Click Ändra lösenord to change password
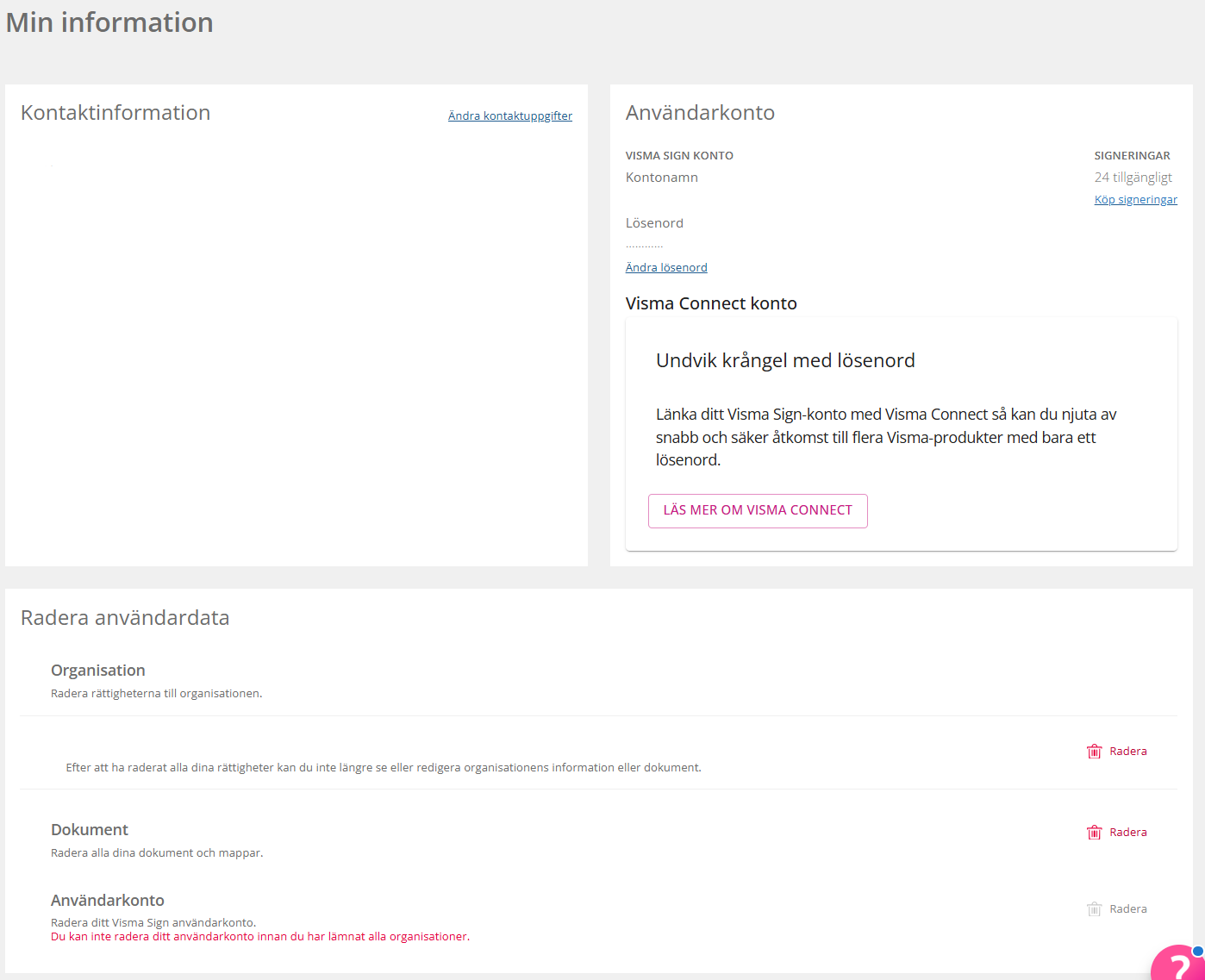The width and height of the screenshot is (1205, 980). tap(666, 268)
